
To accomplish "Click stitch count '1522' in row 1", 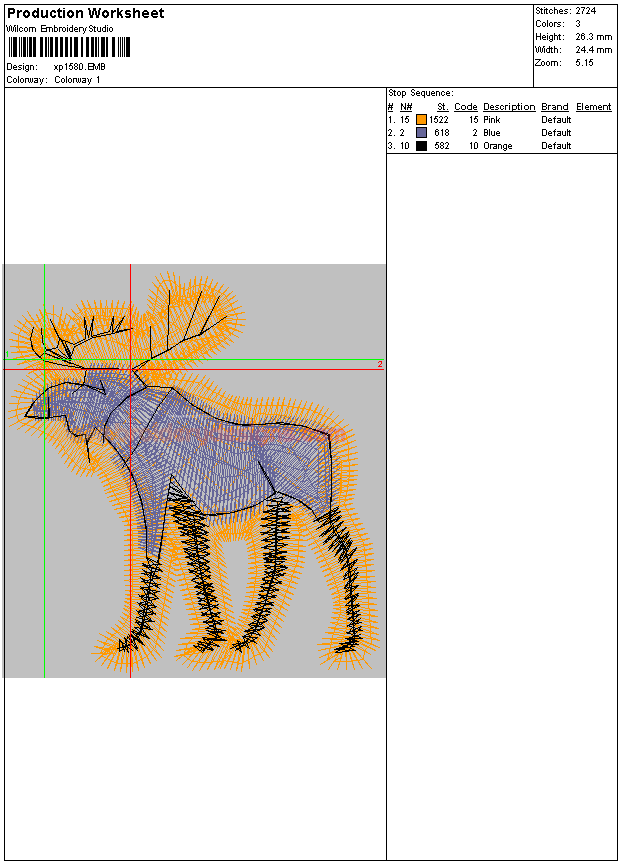I will coord(439,120).
